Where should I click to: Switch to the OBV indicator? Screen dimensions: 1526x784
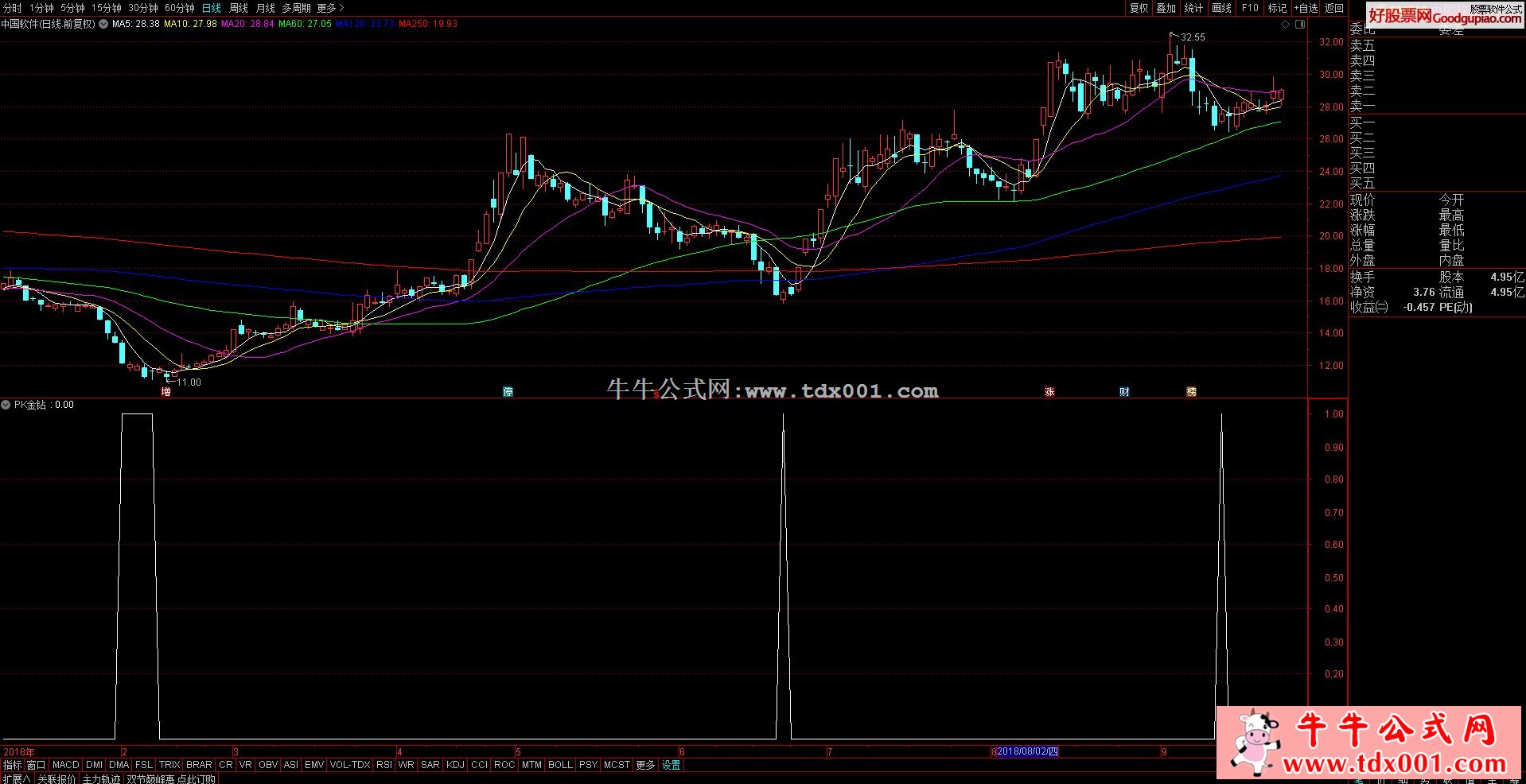268,765
